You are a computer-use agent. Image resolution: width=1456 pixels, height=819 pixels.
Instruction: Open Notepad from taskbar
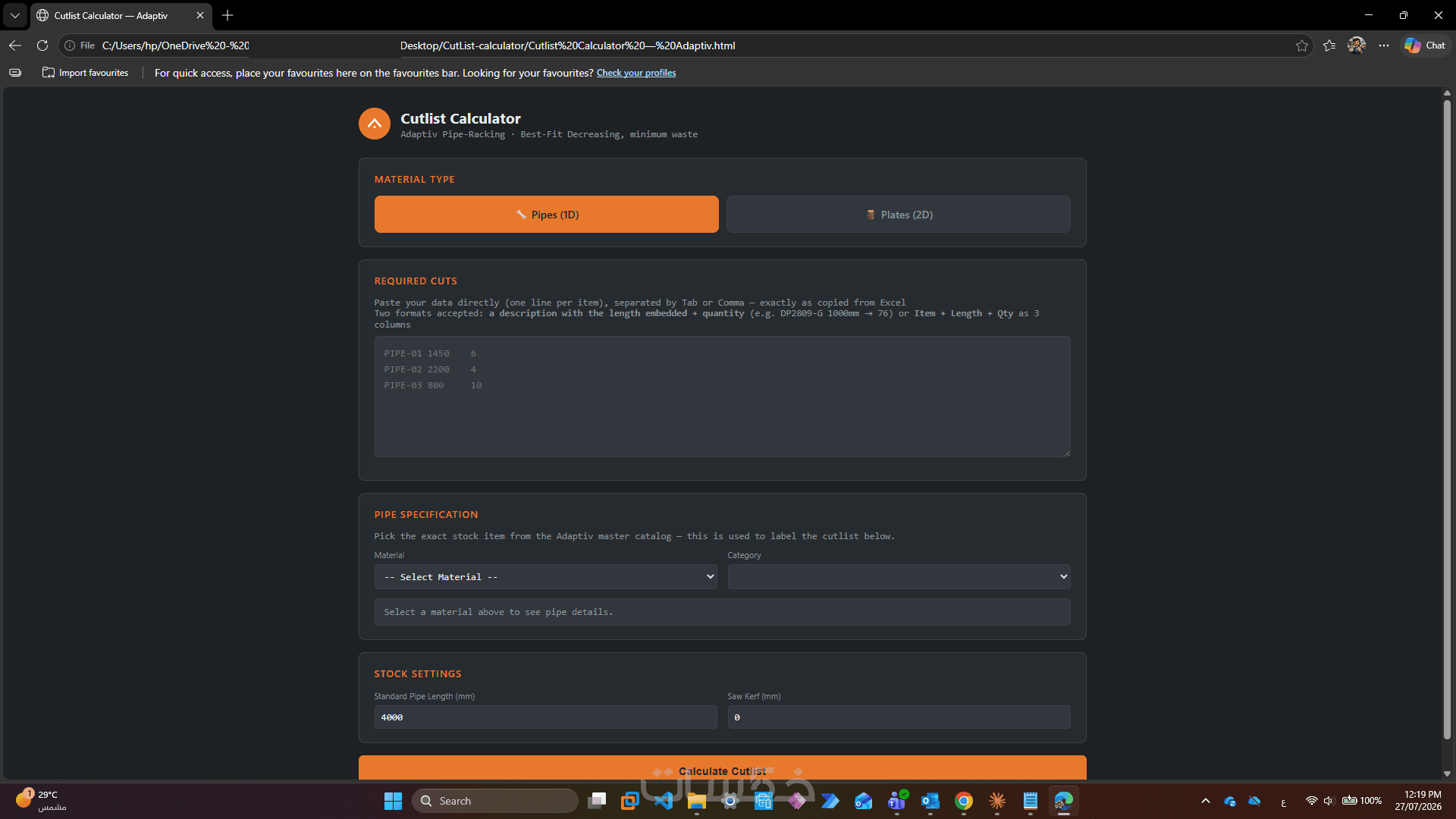point(1031,801)
